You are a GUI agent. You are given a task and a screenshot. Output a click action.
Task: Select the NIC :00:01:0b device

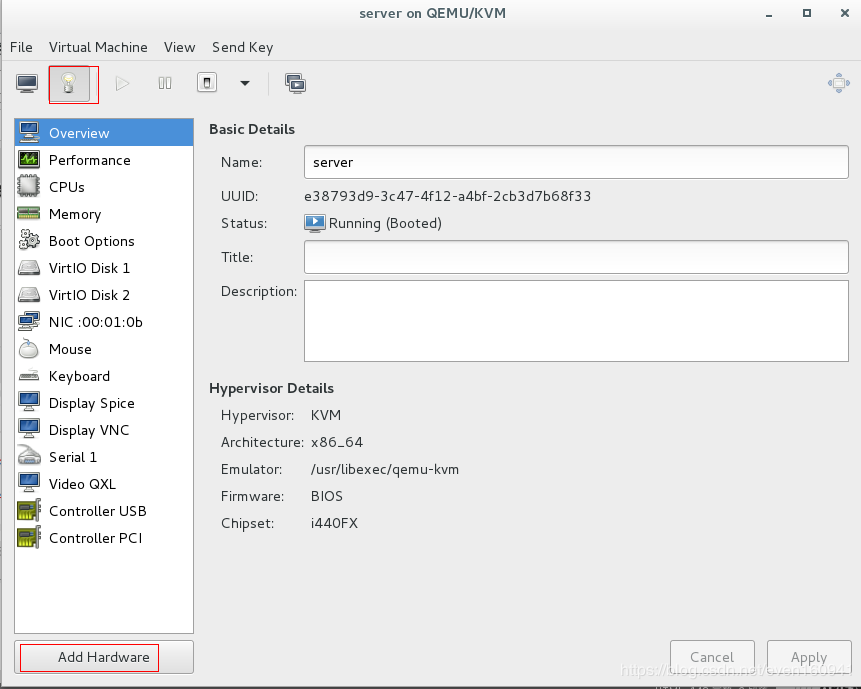point(95,322)
